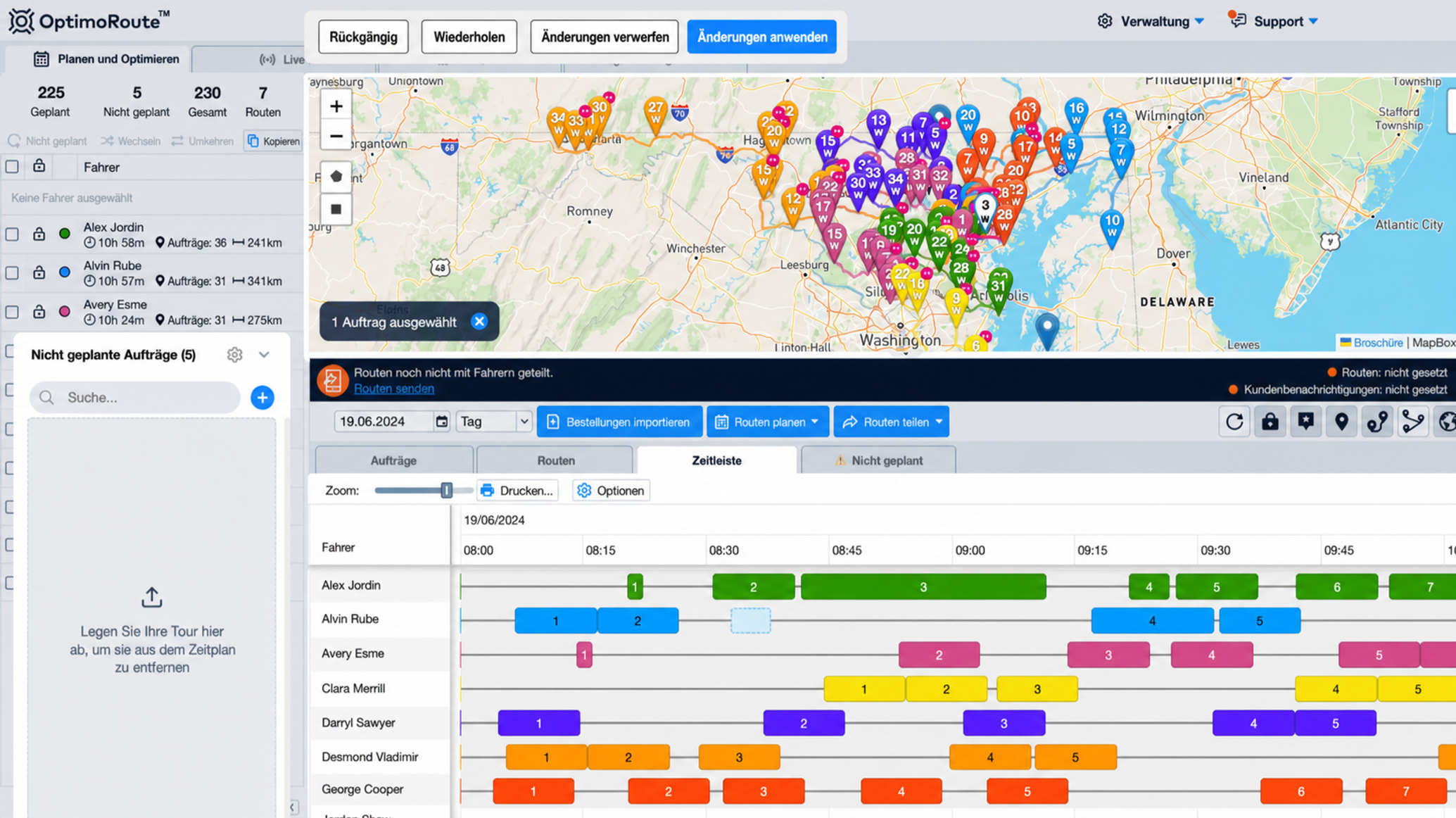Click the lock routes toolbar icon
The height and width of the screenshot is (818, 1456).
click(1270, 422)
